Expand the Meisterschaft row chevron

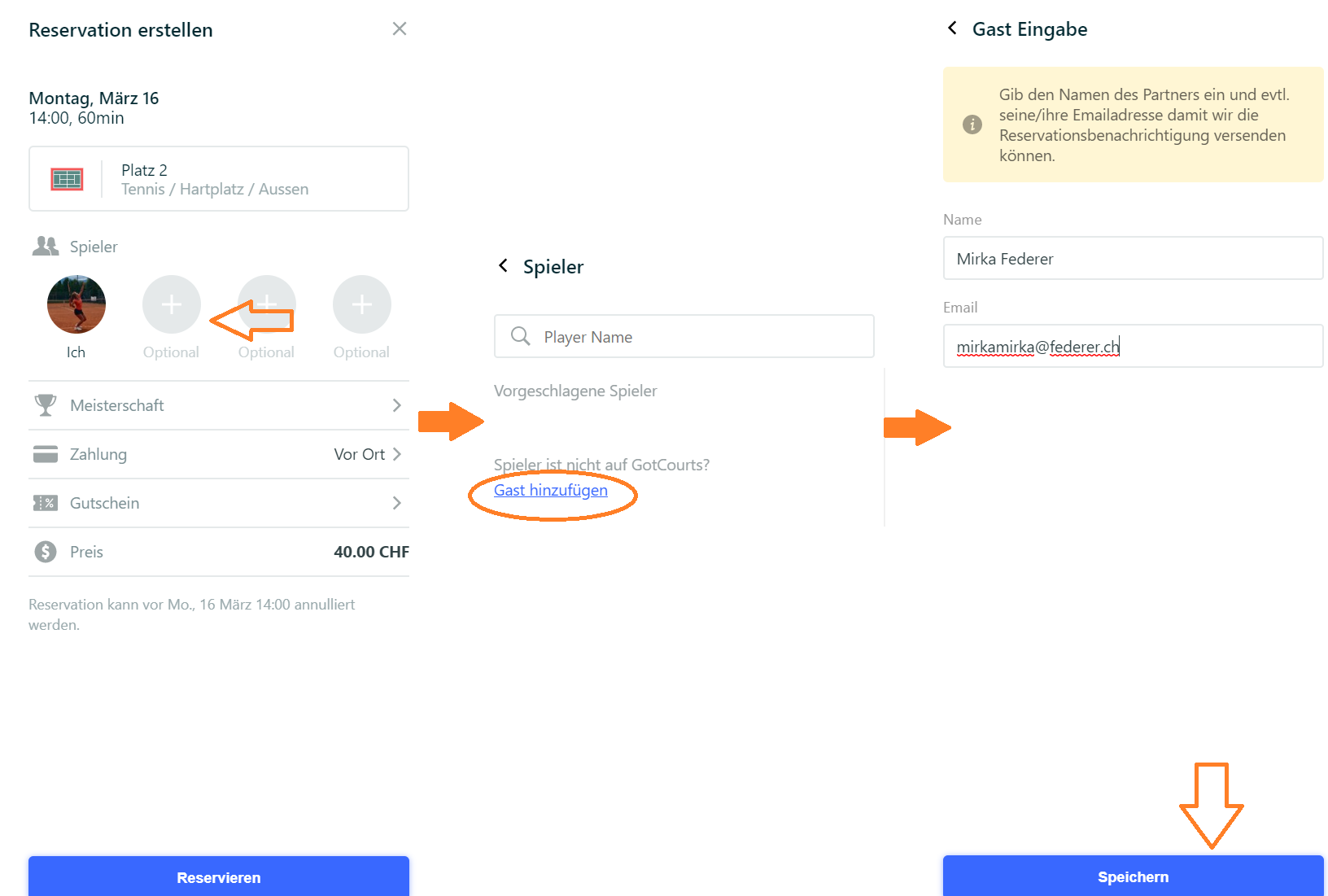(397, 405)
